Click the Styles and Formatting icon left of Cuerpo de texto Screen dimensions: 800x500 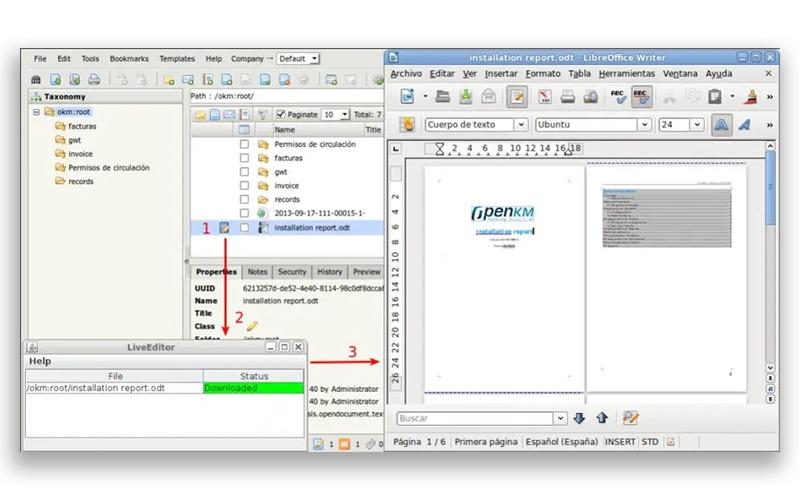(407, 124)
